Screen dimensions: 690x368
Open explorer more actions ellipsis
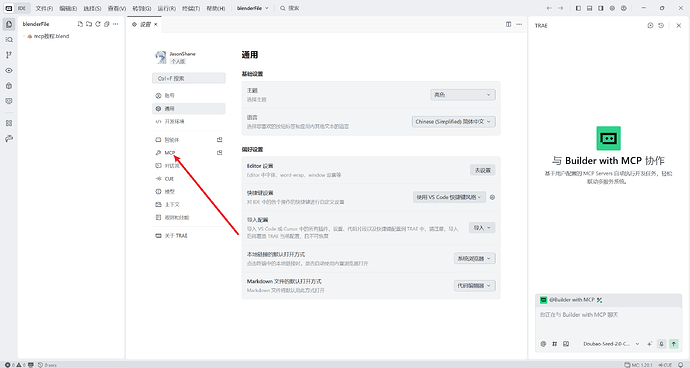click(x=116, y=24)
